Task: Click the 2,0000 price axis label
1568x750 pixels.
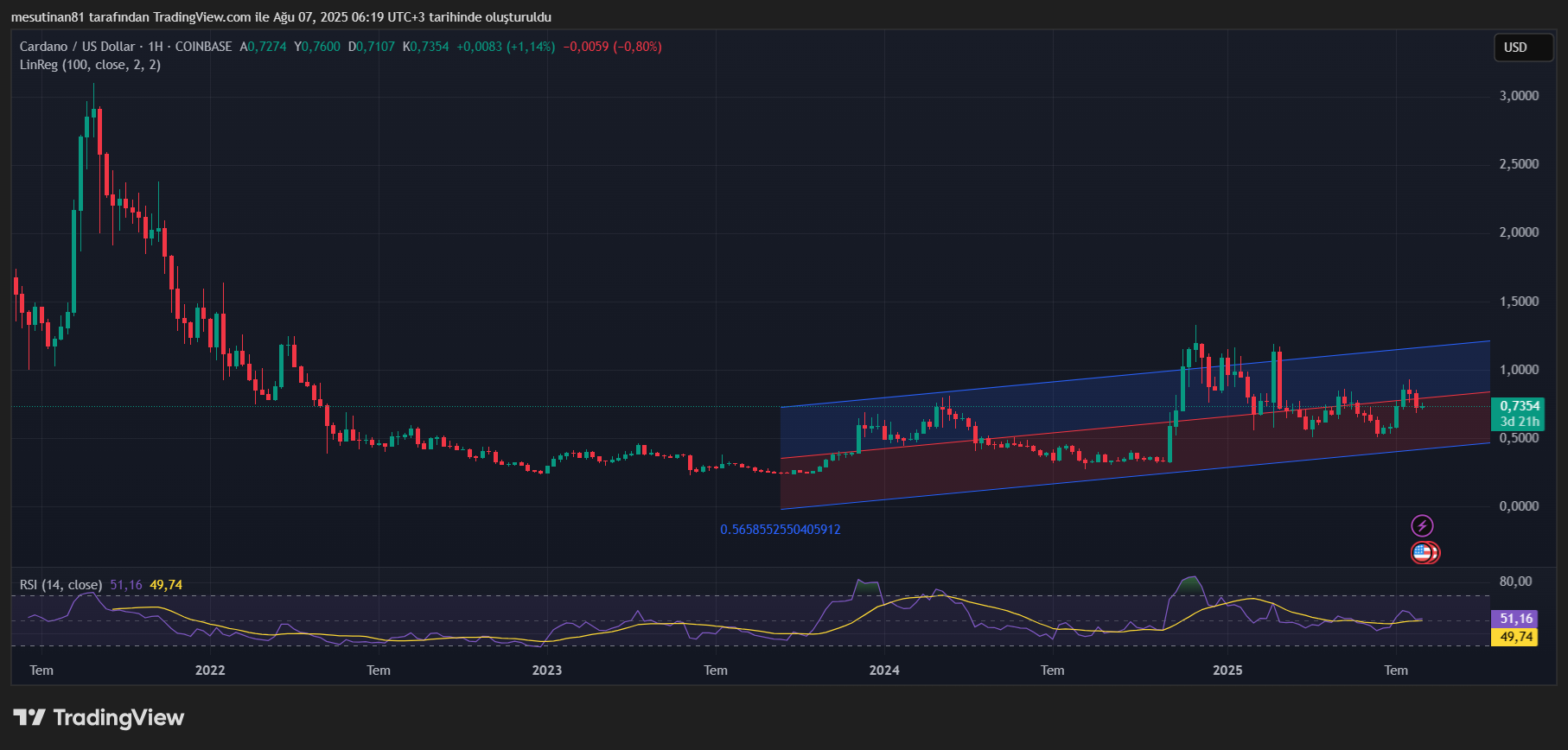Action: (x=1519, y=232)
